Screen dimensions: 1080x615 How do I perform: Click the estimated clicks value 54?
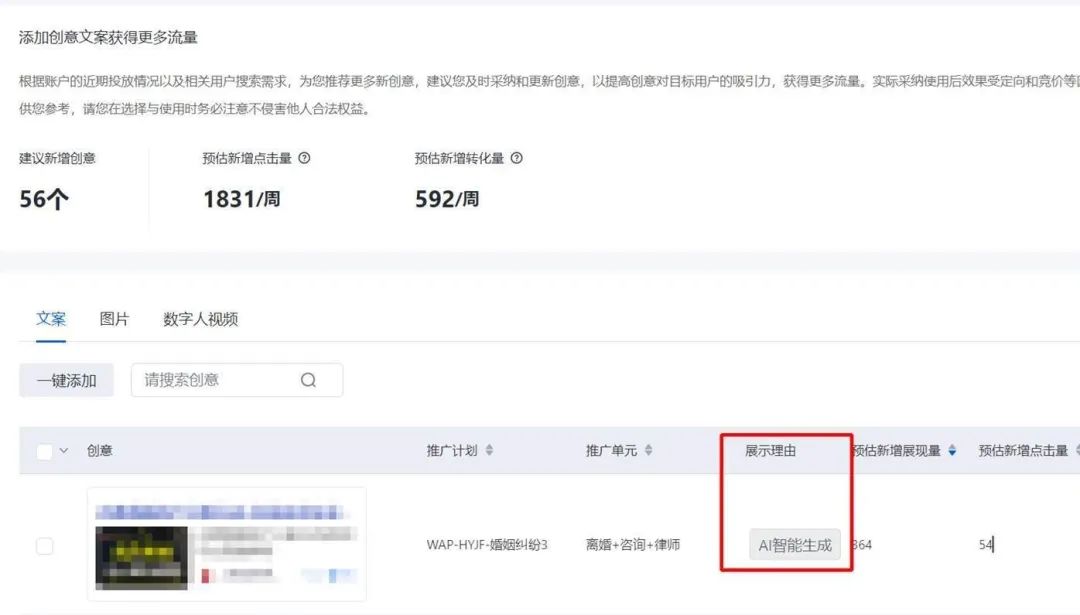point(986,545)
